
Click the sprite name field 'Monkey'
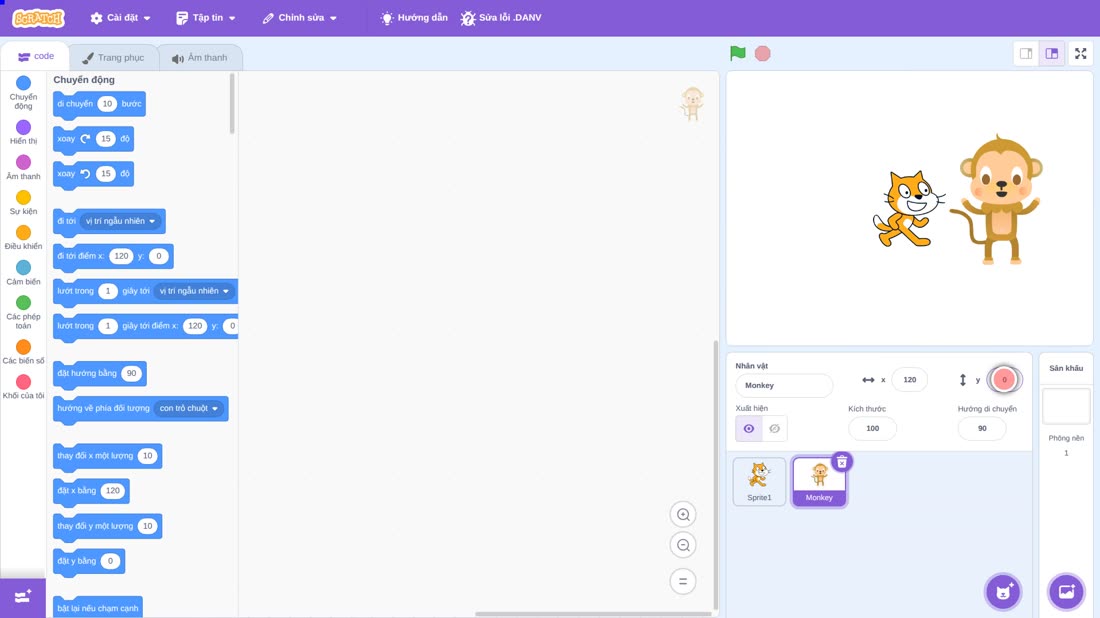784,385
